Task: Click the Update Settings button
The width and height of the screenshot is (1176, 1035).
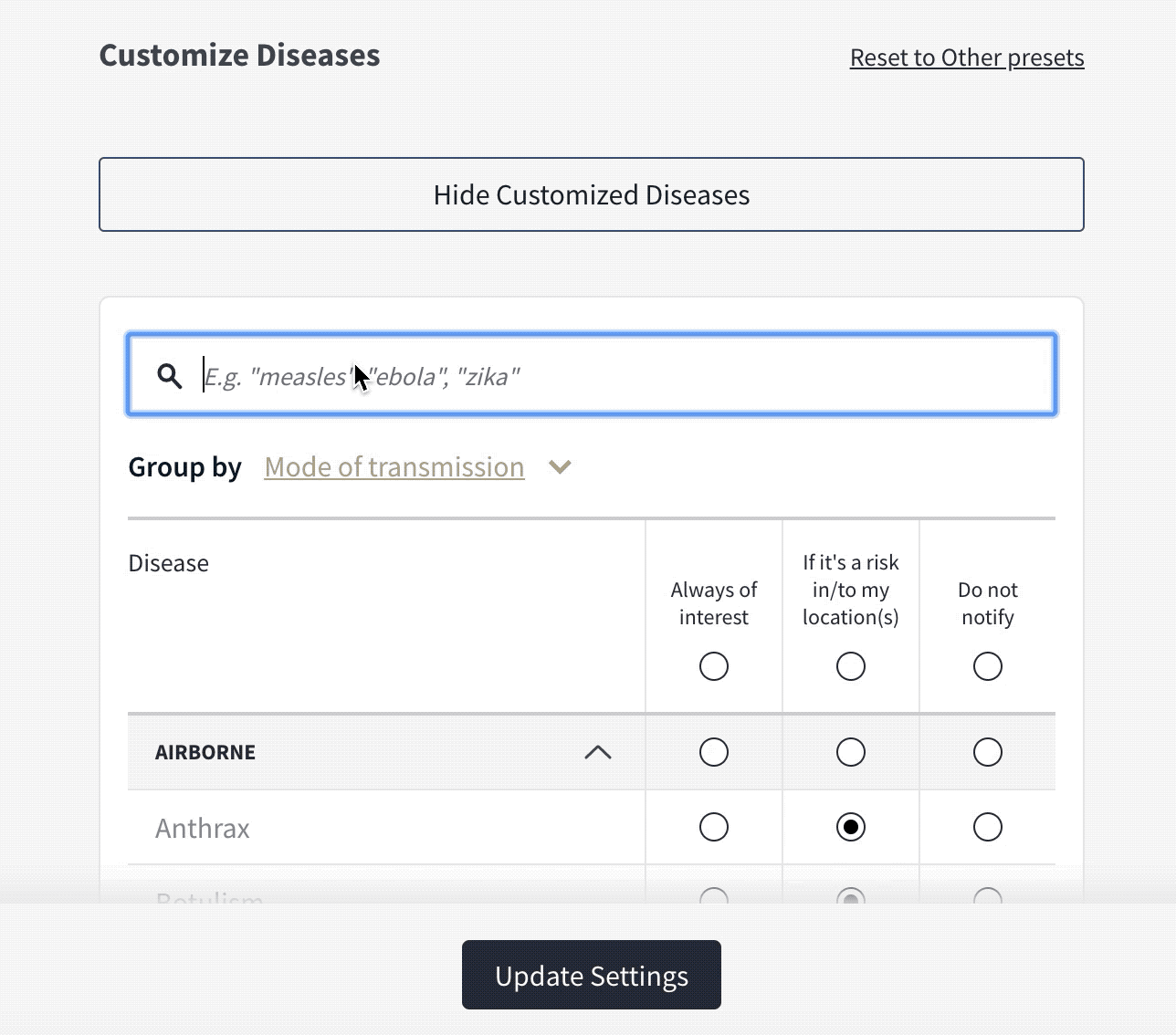Action: 592,975
